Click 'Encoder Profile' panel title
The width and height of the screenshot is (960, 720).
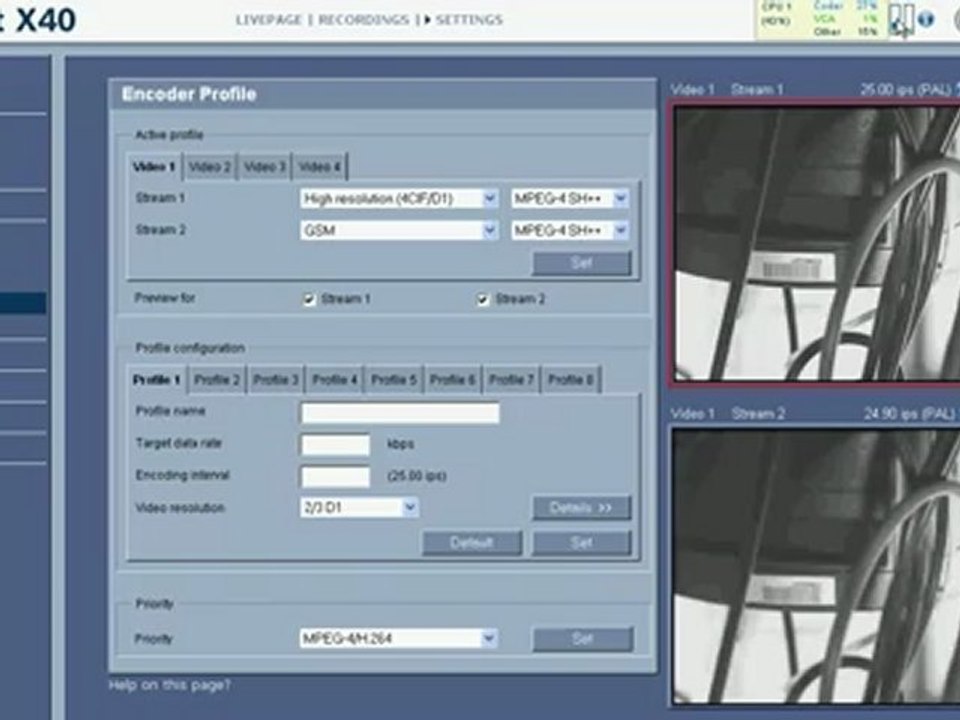(189, 94)
